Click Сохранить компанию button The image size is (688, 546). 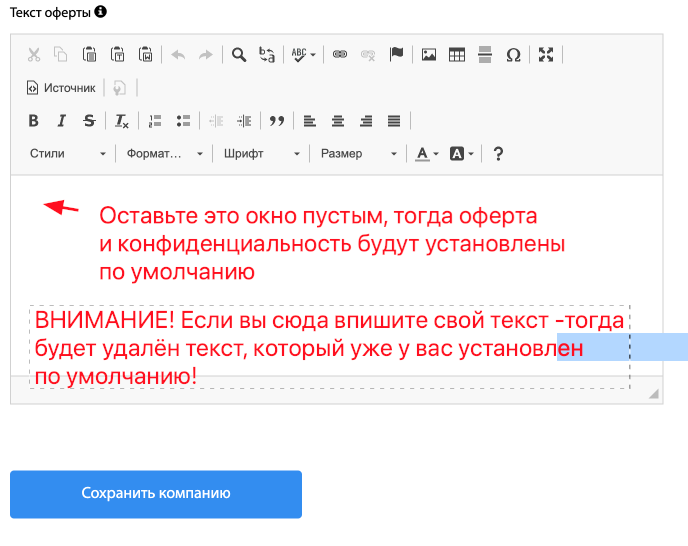156,494
